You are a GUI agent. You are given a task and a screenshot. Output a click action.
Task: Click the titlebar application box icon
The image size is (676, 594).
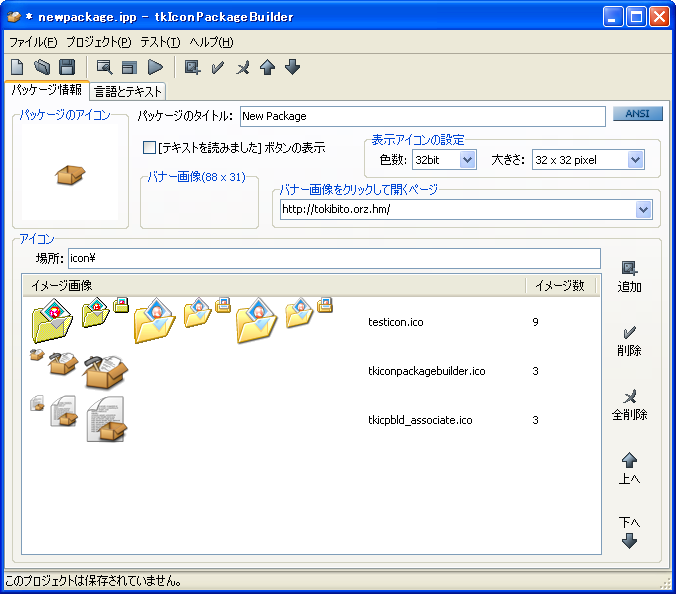tap(14, 17)
